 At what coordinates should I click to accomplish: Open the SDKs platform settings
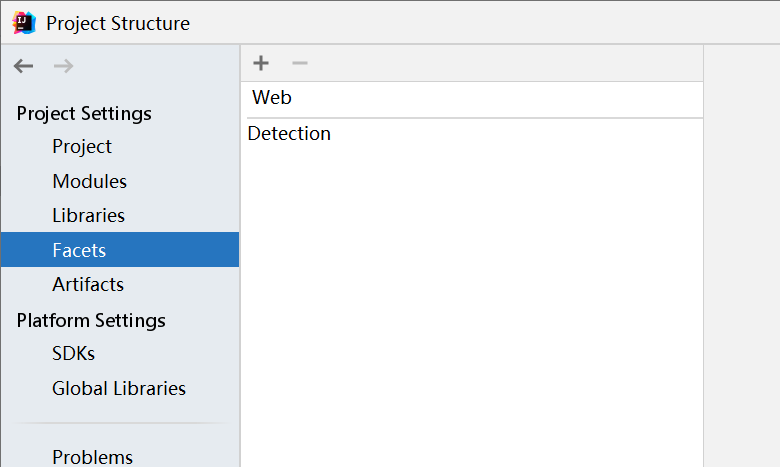74,354
